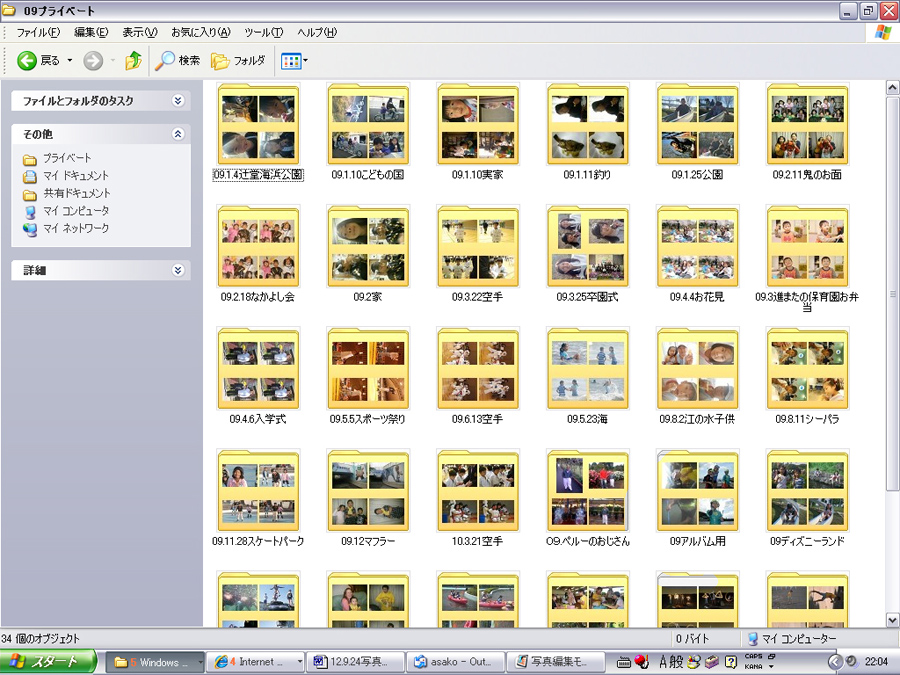Go to the マイ ネットワーク link
Viewport: 900px width, 675px height.
coord(75,229)
